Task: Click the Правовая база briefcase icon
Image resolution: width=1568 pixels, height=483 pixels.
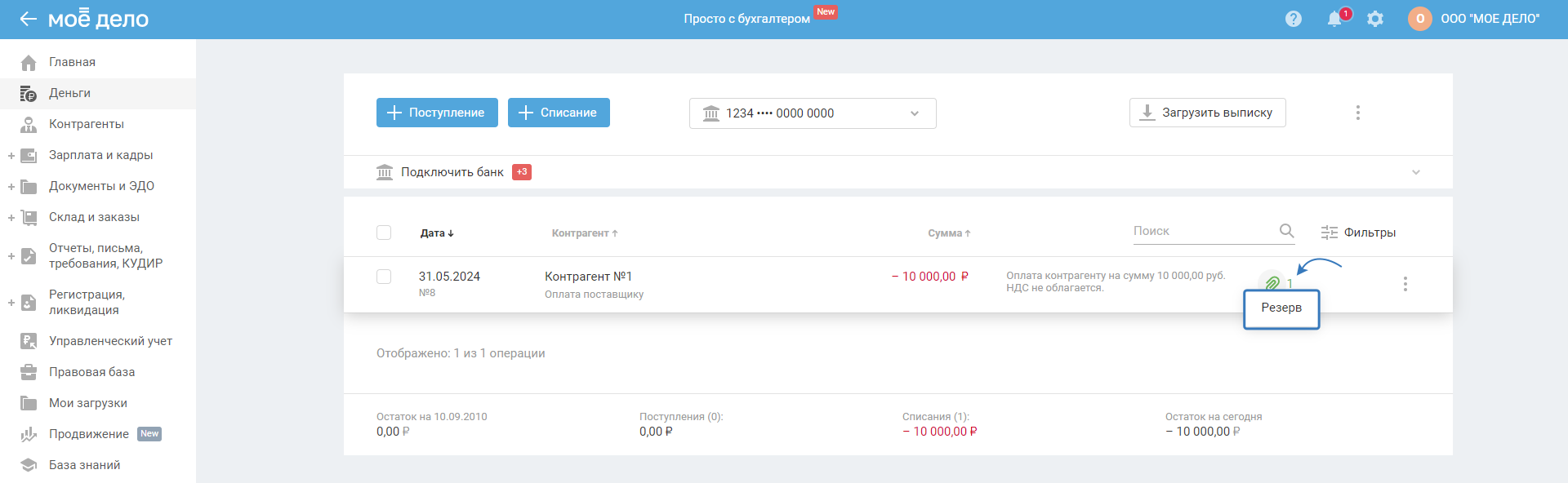Action: point(29,372)
